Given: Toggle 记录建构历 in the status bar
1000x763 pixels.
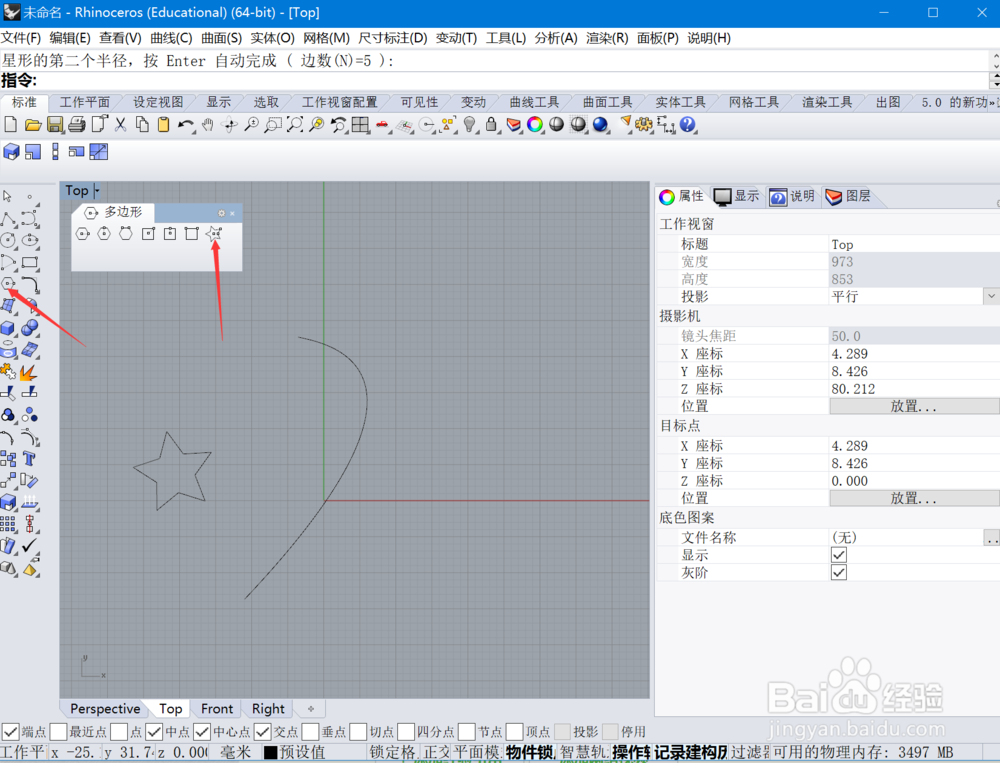Looking at the screenshot, I should [x=691, y=752].
